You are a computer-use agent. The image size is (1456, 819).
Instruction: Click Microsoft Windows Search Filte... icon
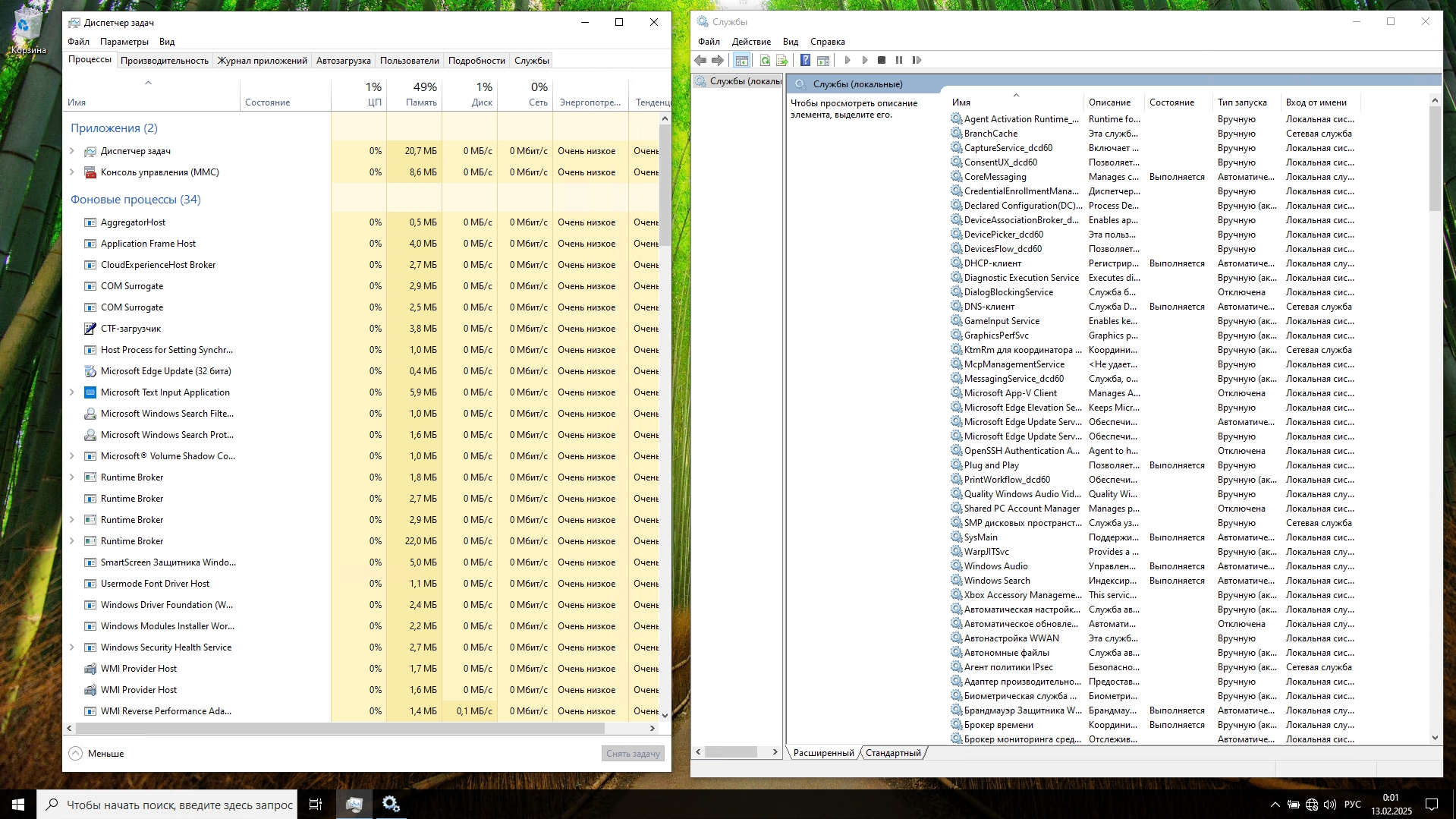click(x=90, y=414)
